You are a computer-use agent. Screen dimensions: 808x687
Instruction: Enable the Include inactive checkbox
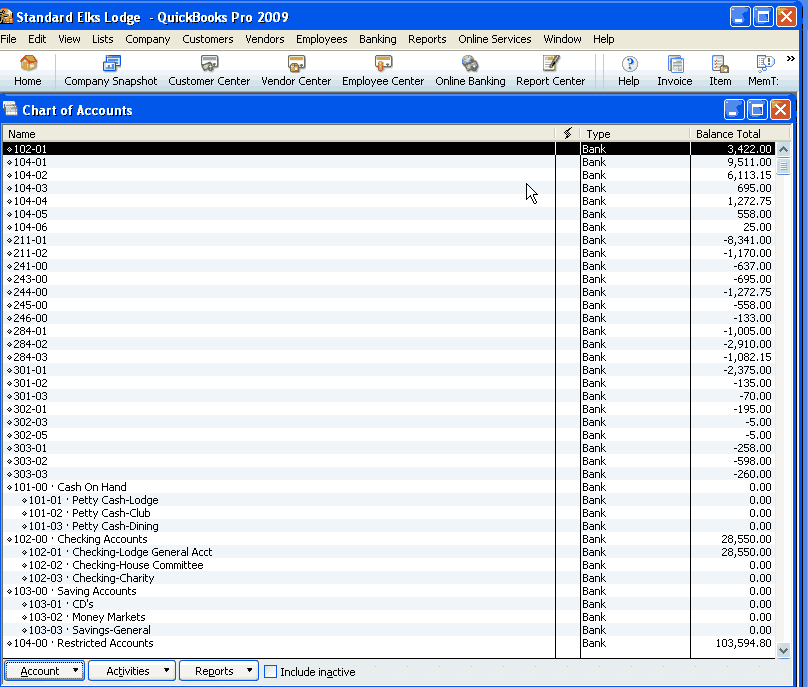coord(270,672)
